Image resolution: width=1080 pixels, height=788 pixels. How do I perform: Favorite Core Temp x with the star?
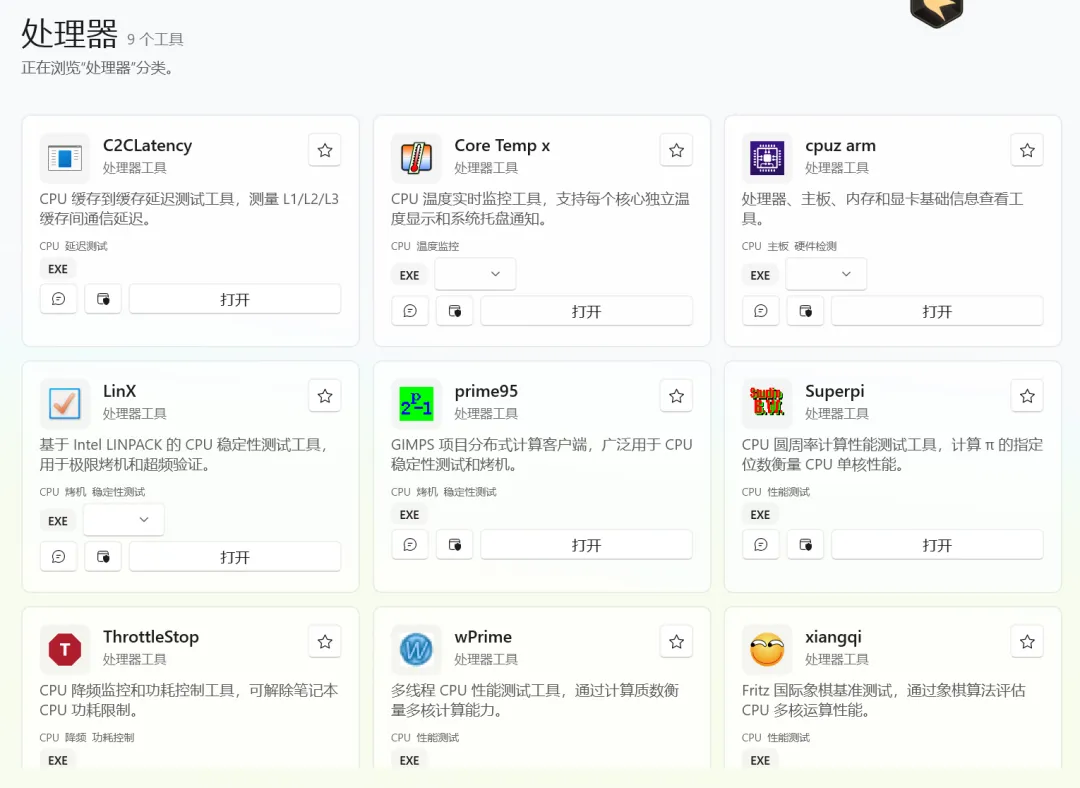coord(676,150)
